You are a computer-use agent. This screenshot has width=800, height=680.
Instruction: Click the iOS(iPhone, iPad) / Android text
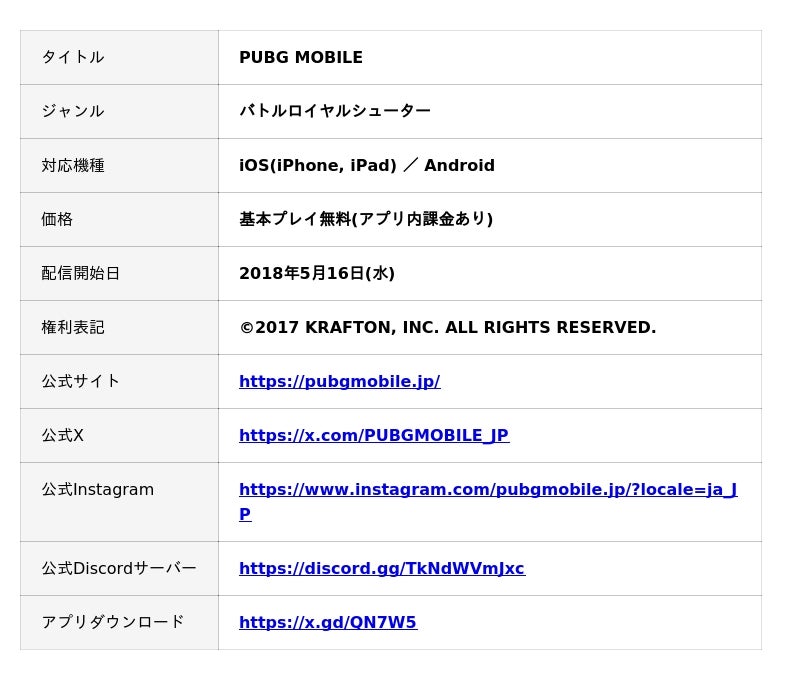(x=366, y=165)
